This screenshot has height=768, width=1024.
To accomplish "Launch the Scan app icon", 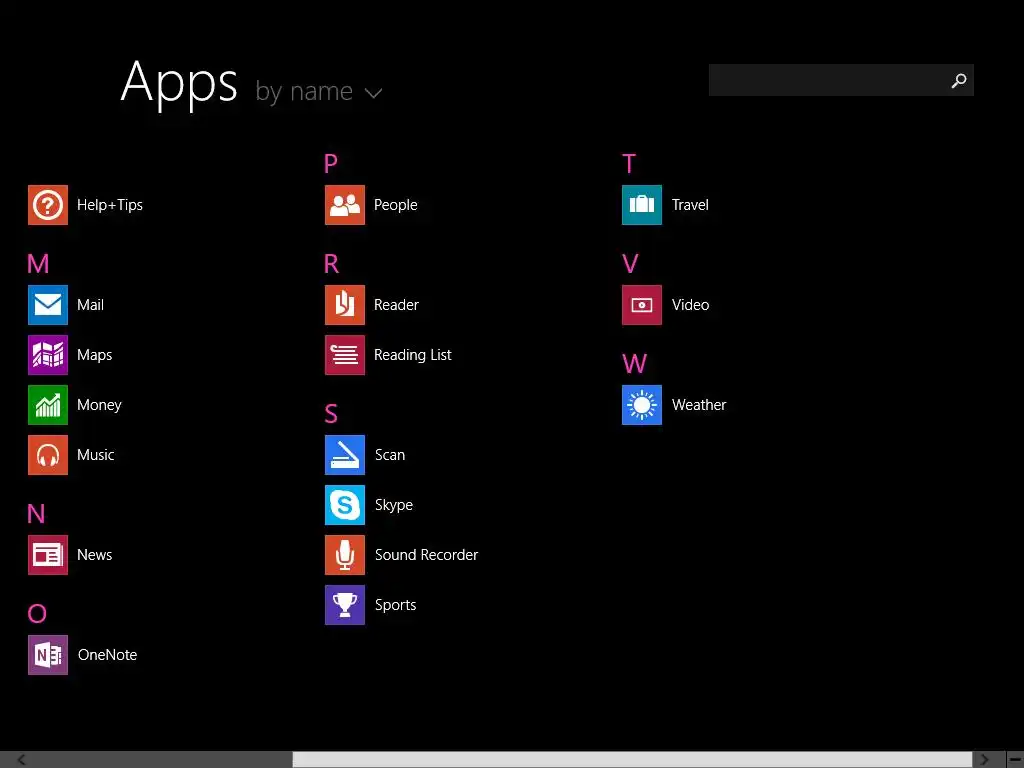I will coord(345,455).
